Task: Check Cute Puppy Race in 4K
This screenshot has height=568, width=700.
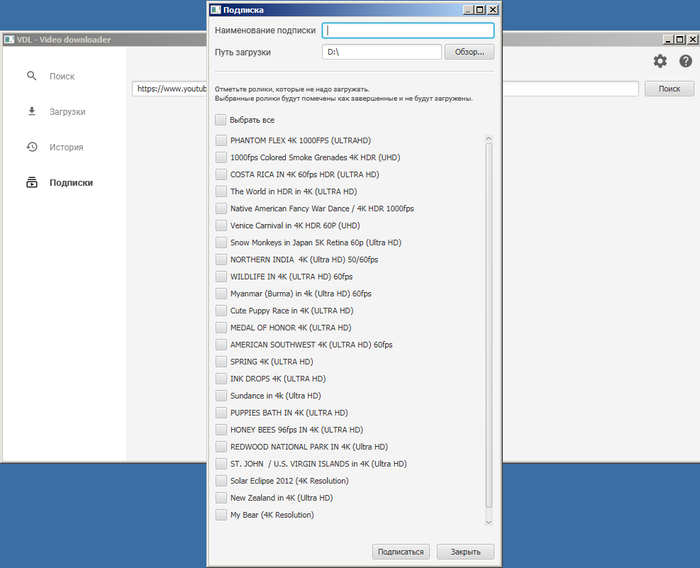Action: (x=221, y=310)
